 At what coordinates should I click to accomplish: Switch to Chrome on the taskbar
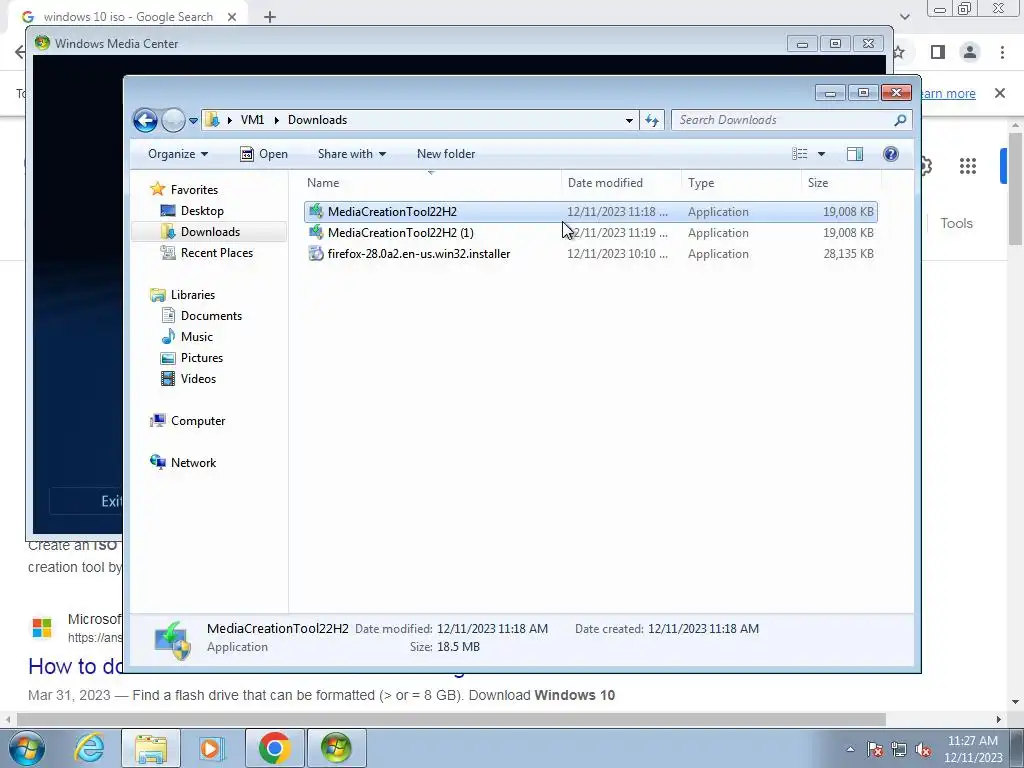(274, 748)
